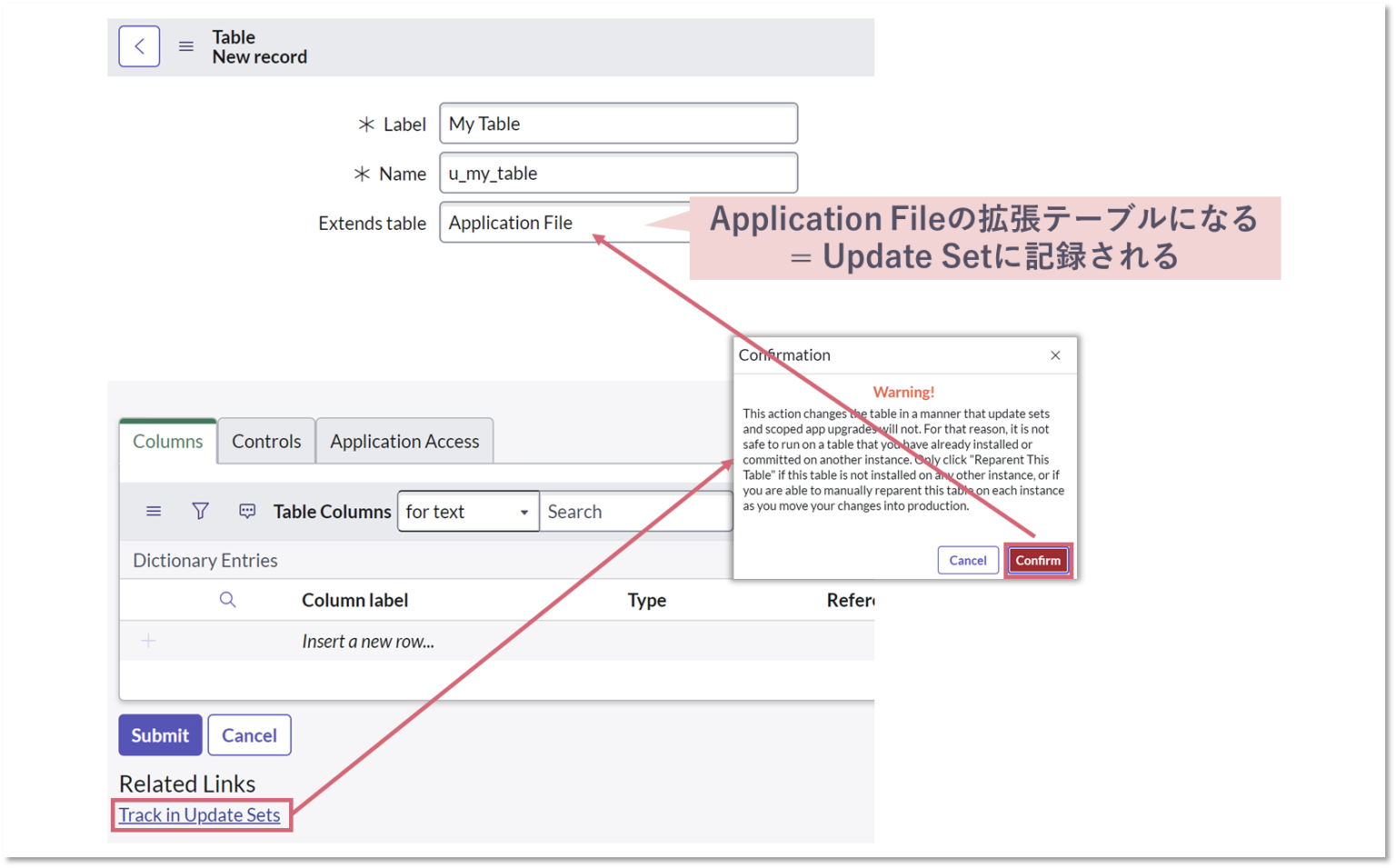Close the Confirmation dialog with the X
1396x868 pixels.
coord(1055,354)
